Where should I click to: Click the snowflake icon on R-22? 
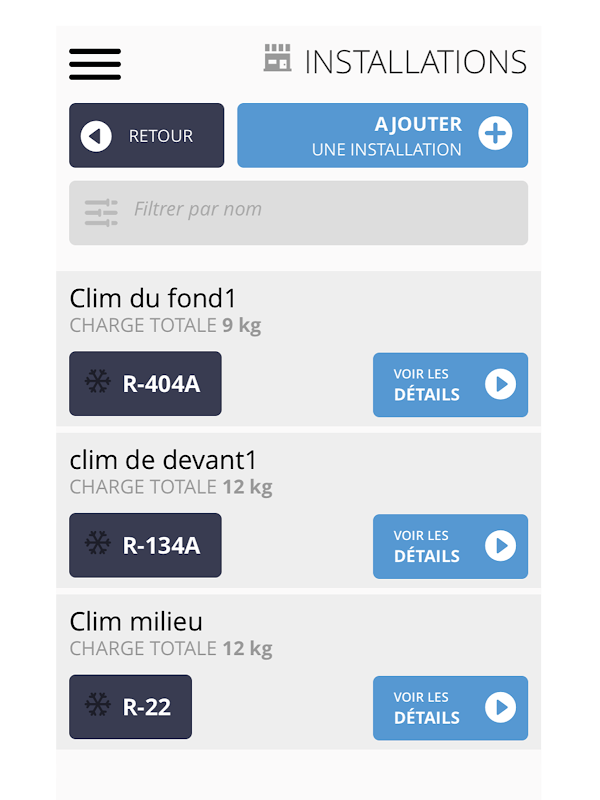pyautogui.click(x=97, y=705)
